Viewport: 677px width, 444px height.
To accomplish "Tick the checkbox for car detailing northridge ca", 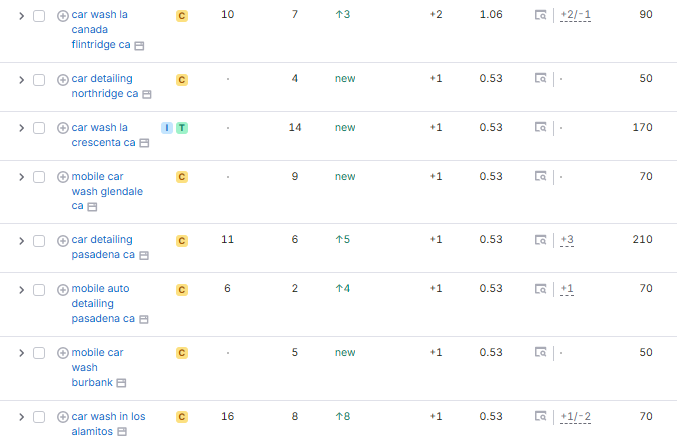I will 39,79.
